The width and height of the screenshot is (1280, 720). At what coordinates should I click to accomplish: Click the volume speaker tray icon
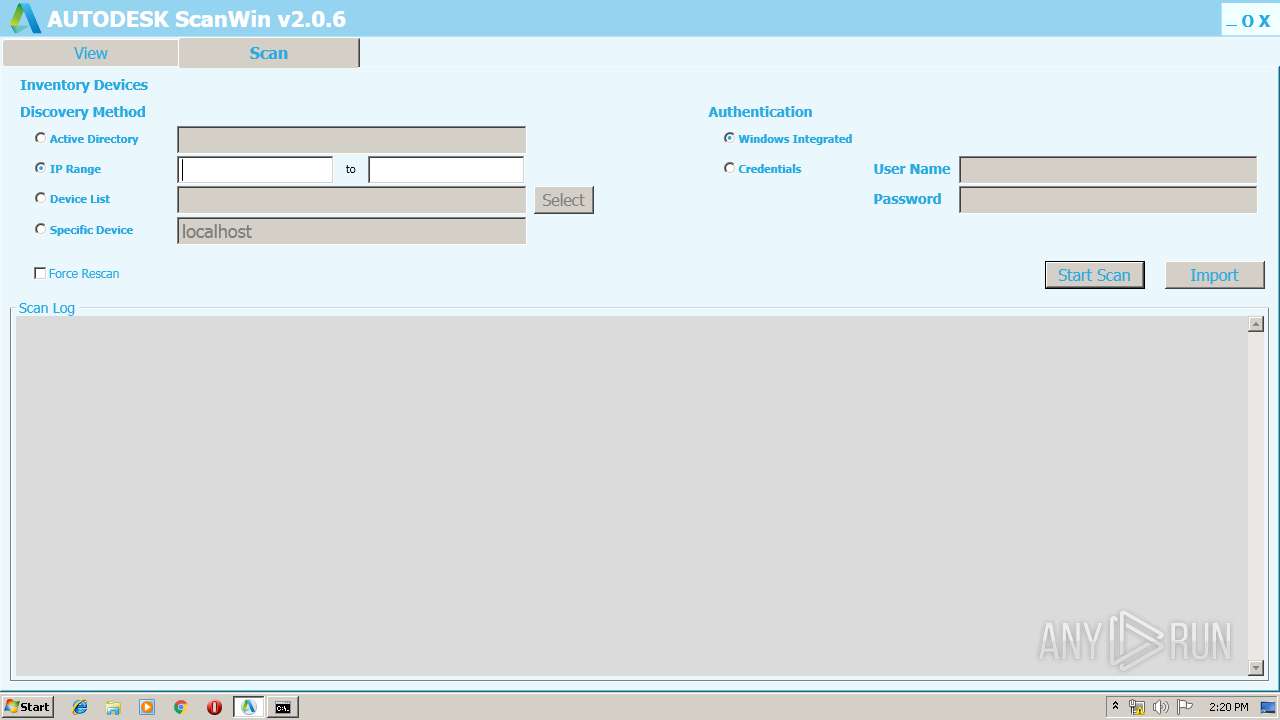(1160, 707)
